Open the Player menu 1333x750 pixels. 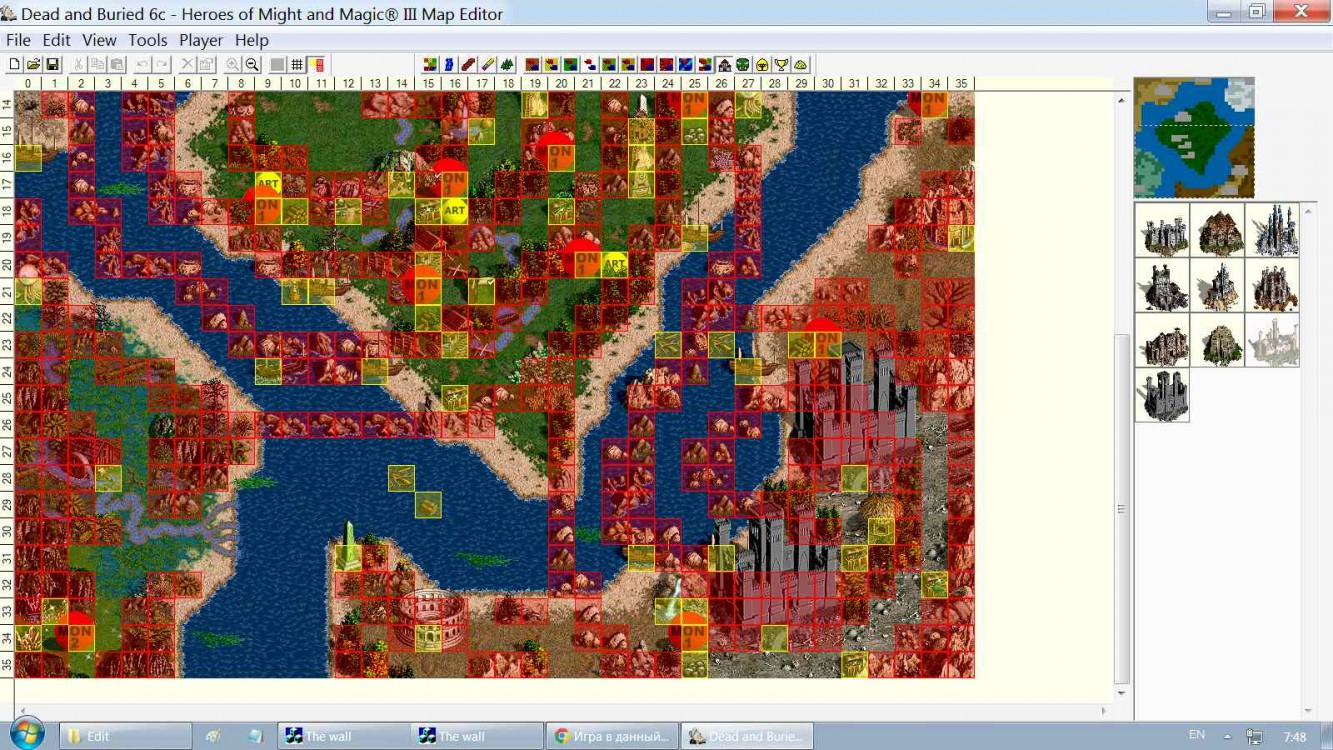(200, 40)
